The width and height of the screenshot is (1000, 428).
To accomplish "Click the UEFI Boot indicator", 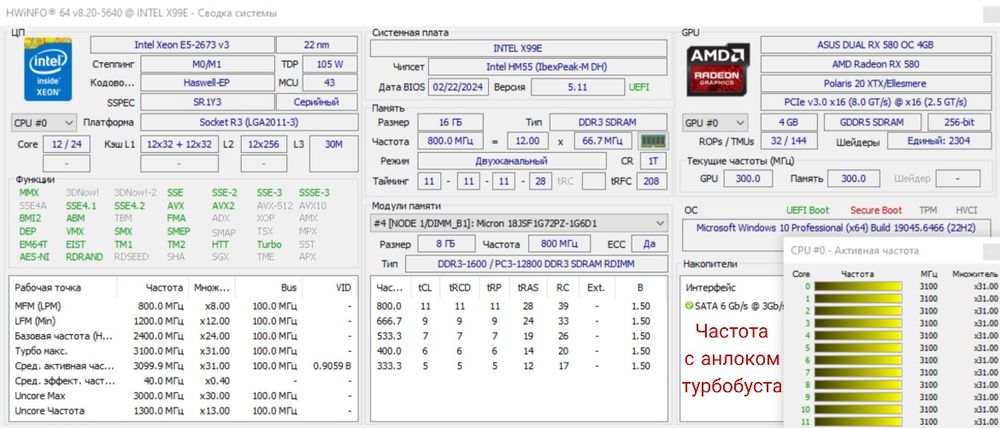I will pos(808,210).
